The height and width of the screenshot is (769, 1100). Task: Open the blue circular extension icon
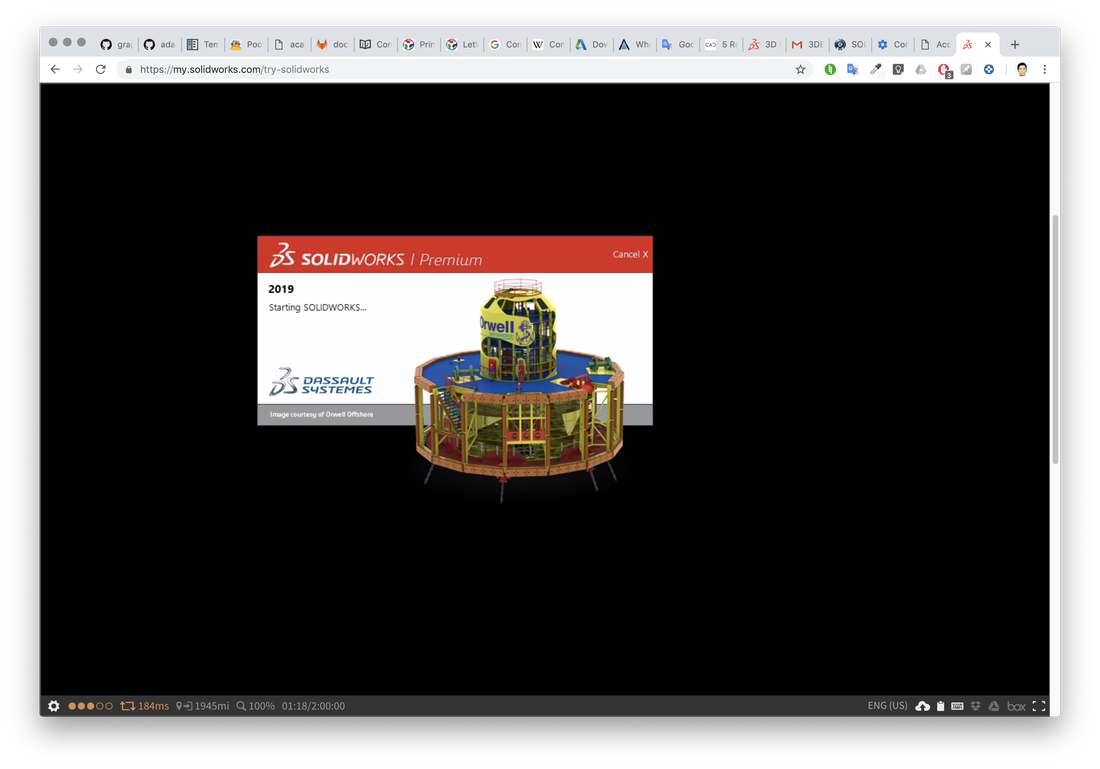(x=988, y=69)
